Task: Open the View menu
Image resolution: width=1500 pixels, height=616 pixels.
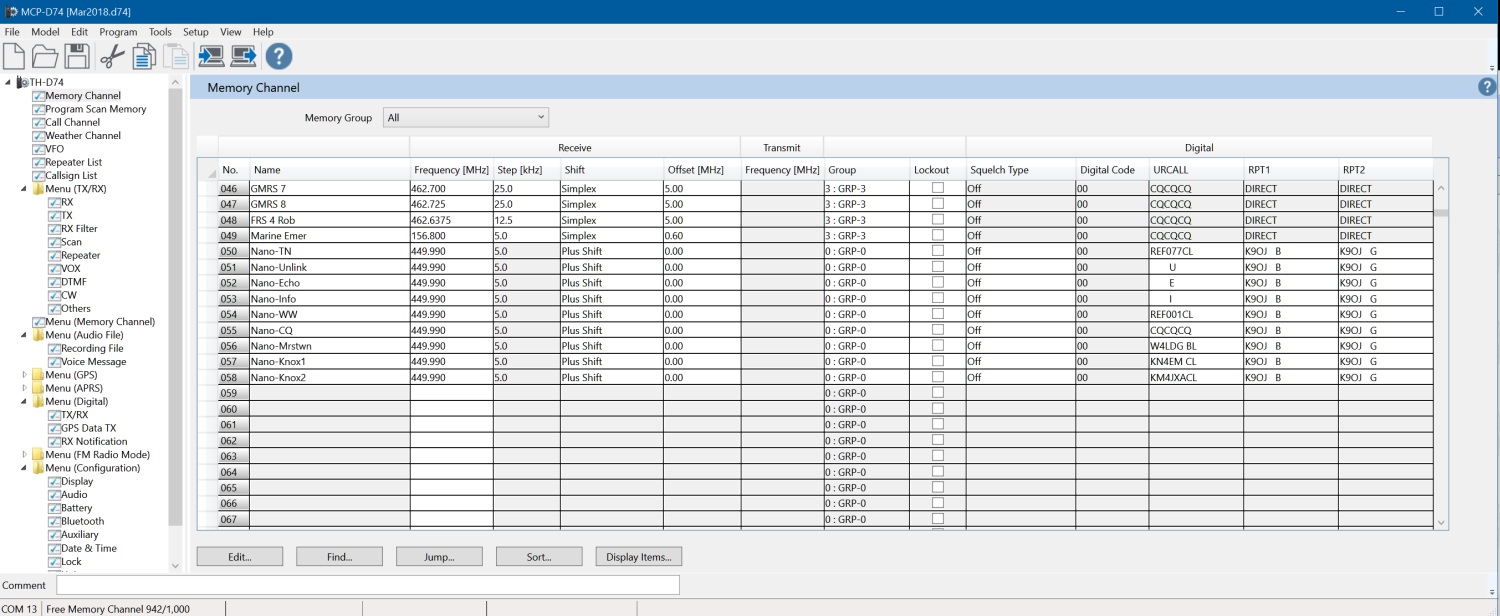Action: [231, 32]
